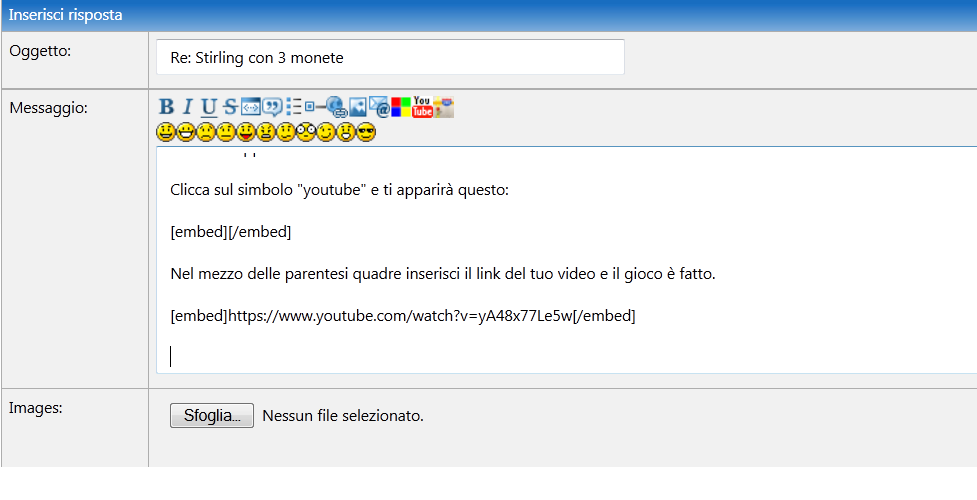
Task: Insert the surprised open-mouth emoticon
Action: [x=346, y=132]
